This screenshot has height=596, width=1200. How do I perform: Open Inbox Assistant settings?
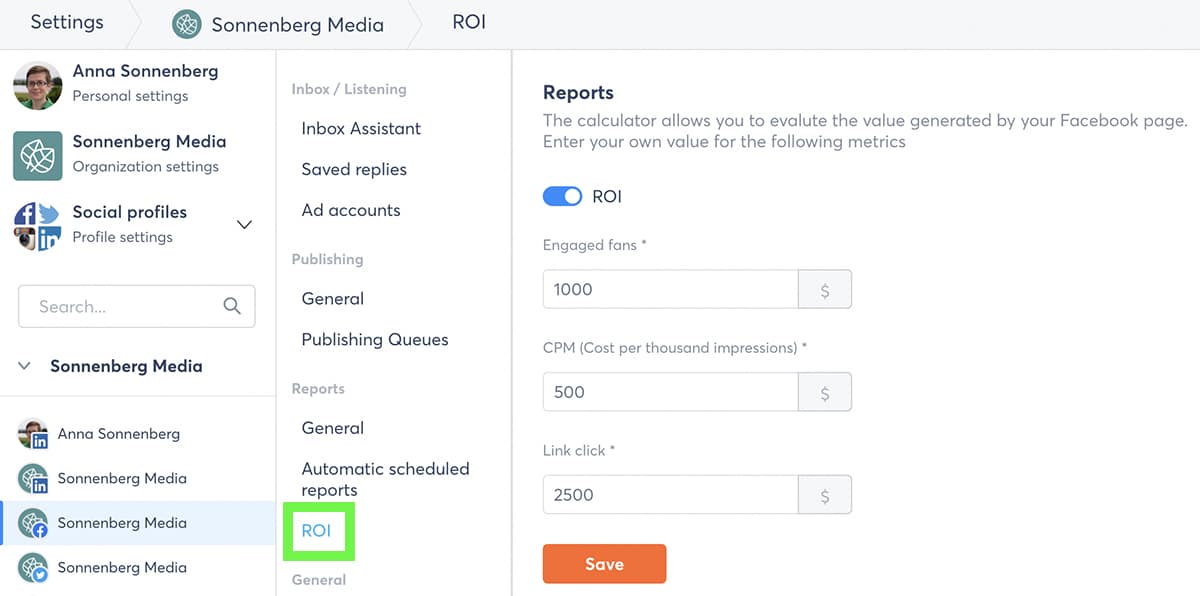361,128
